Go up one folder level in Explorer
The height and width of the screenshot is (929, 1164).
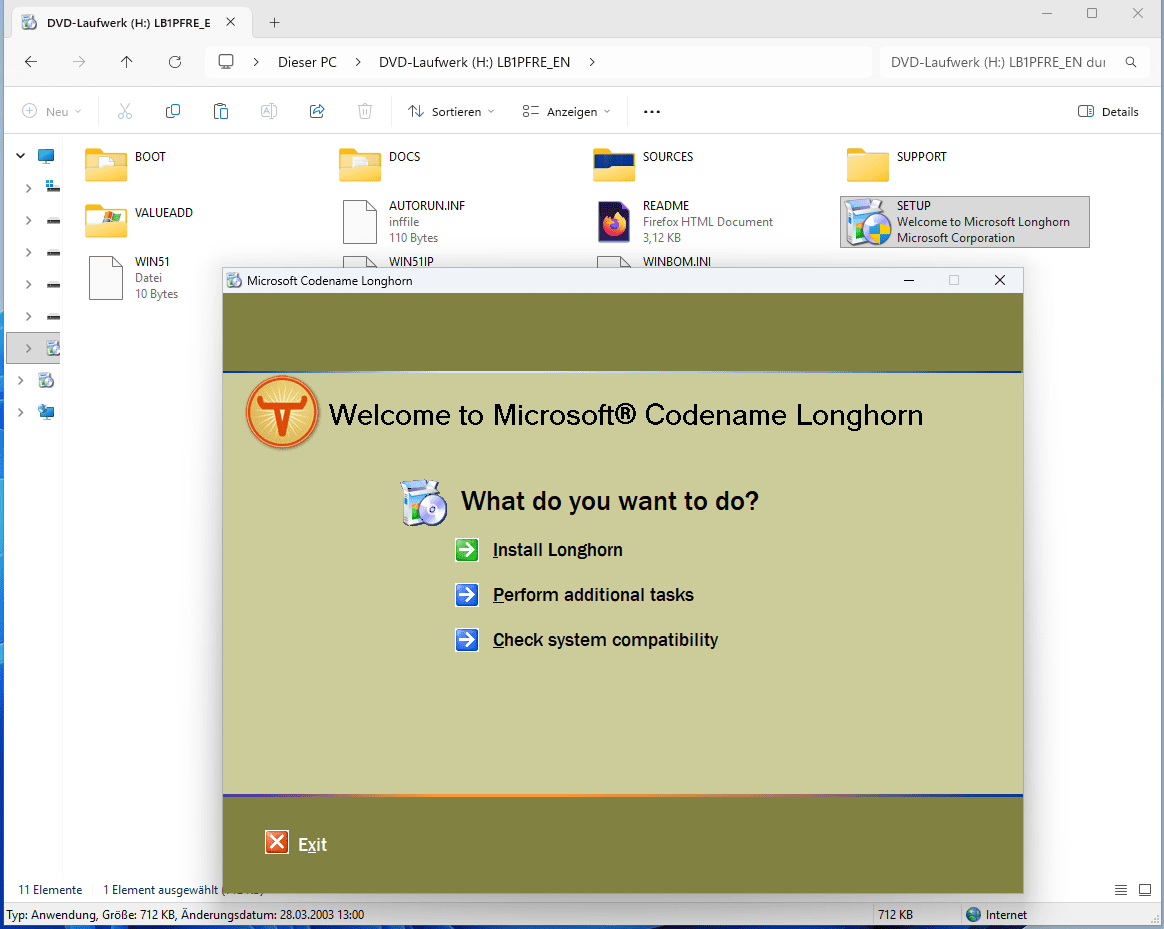click(127, 62)
